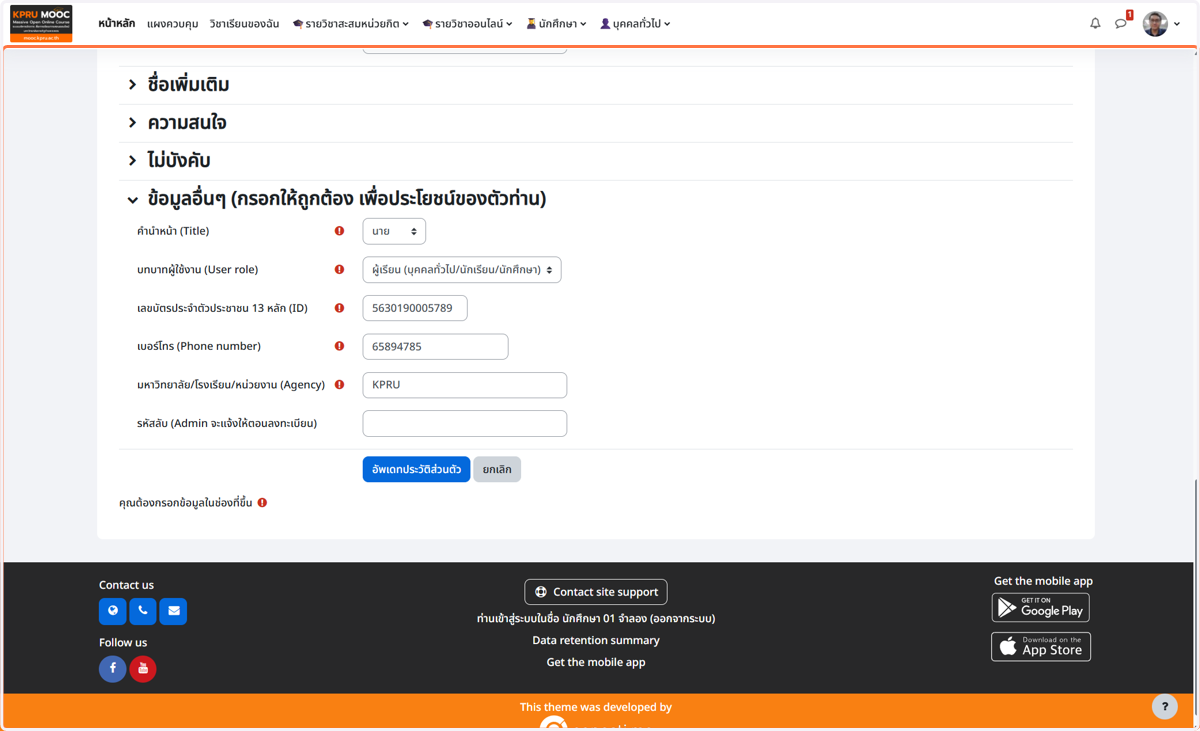The height and width of the screenshot is (731, 1200).
Task: Click the help question mark button
Action: 1164,707
